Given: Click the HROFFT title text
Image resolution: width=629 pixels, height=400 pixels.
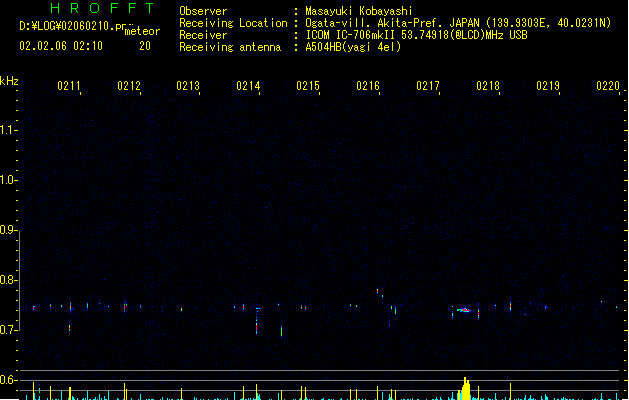Looking at the screenshot, I should 102,8.
